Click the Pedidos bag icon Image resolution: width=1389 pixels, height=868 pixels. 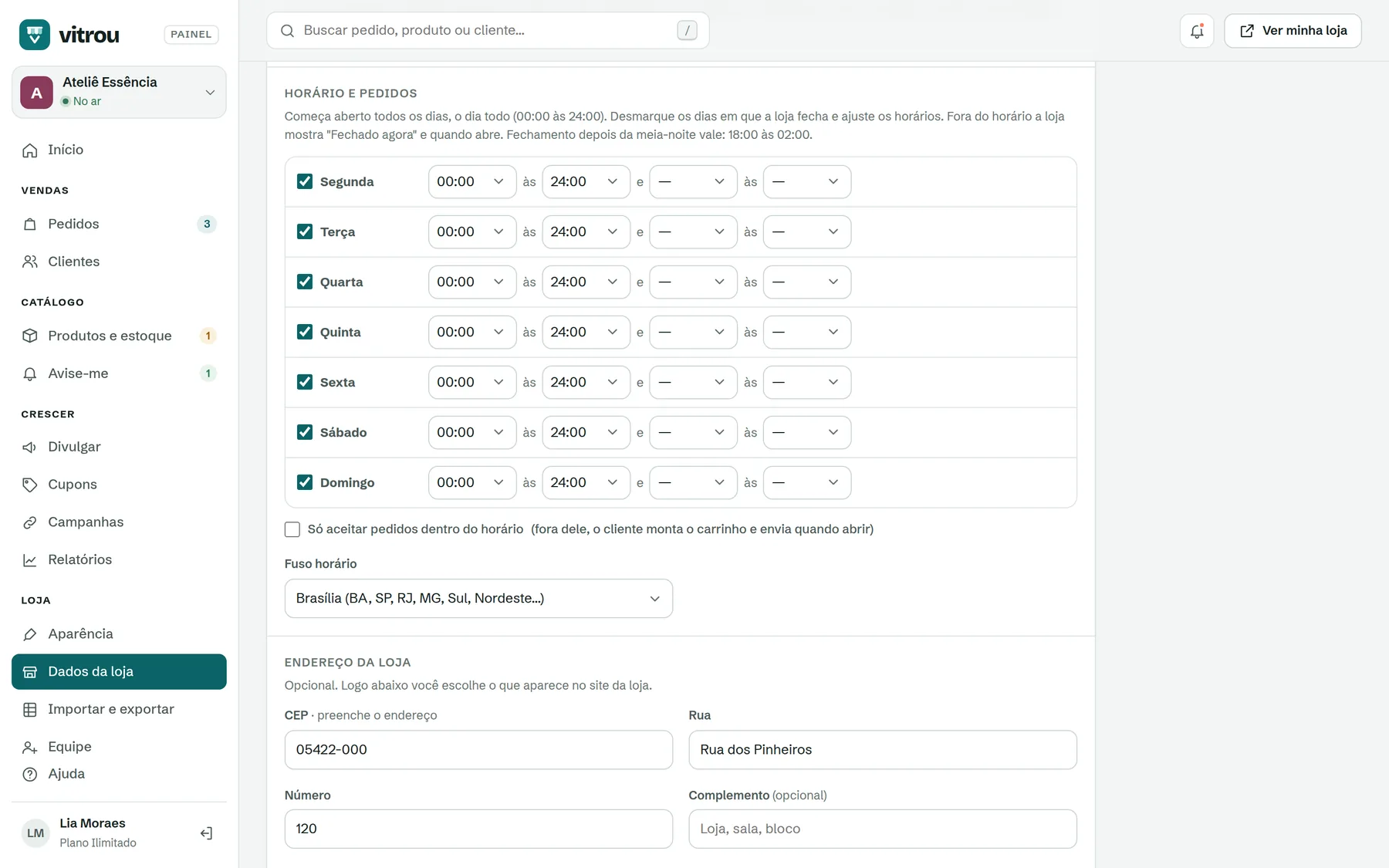pos(30,225)
